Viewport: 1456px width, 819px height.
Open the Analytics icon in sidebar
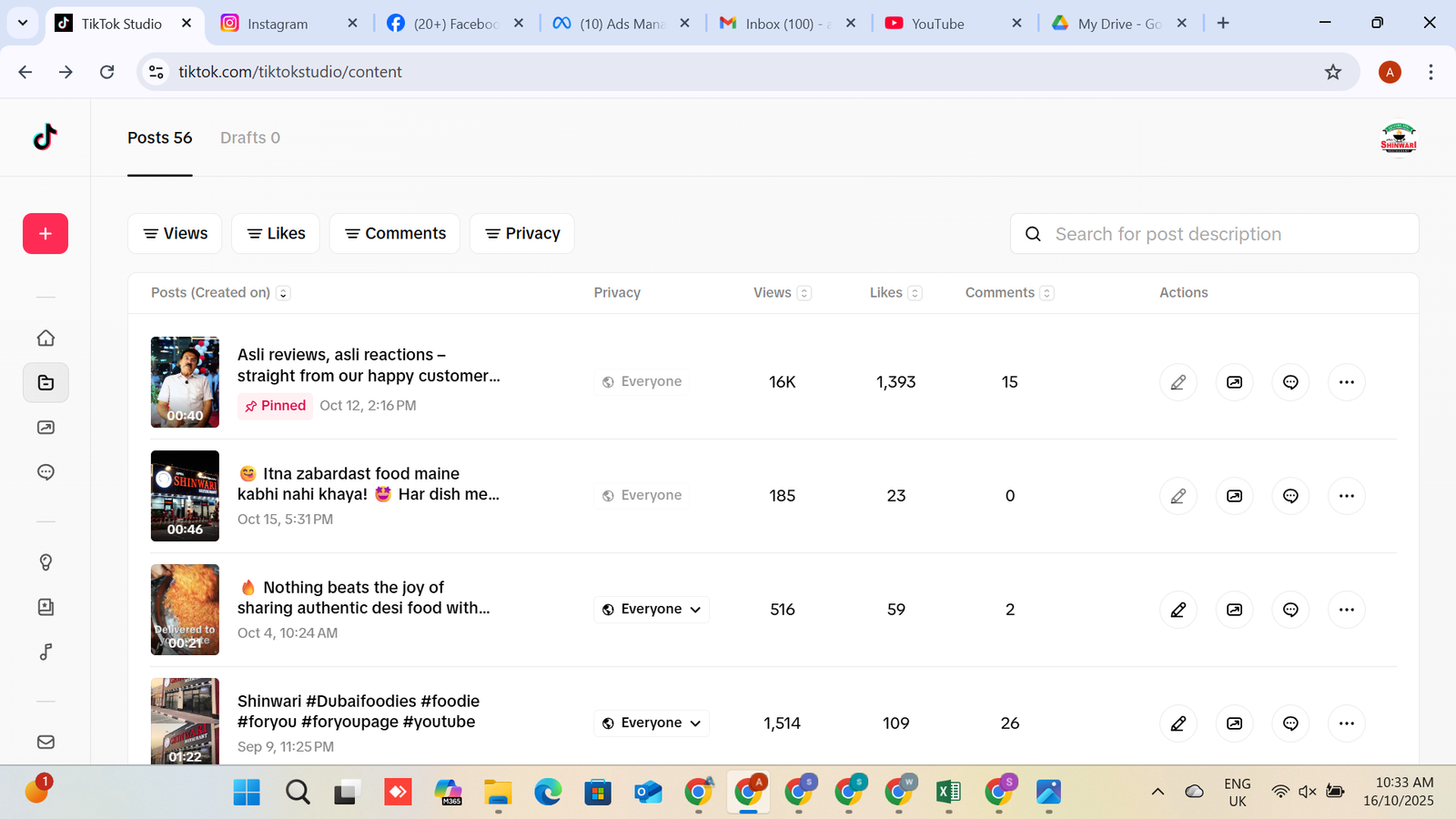click(45, 427)
